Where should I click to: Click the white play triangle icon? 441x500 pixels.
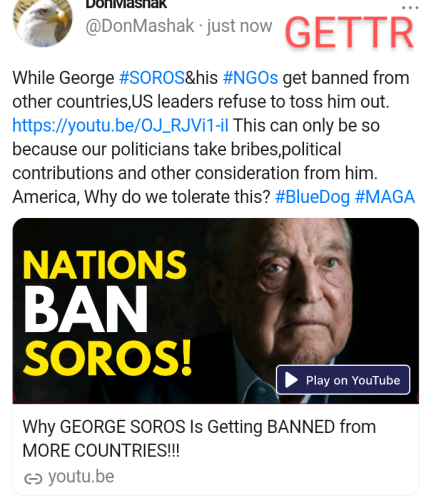point(291,380)
